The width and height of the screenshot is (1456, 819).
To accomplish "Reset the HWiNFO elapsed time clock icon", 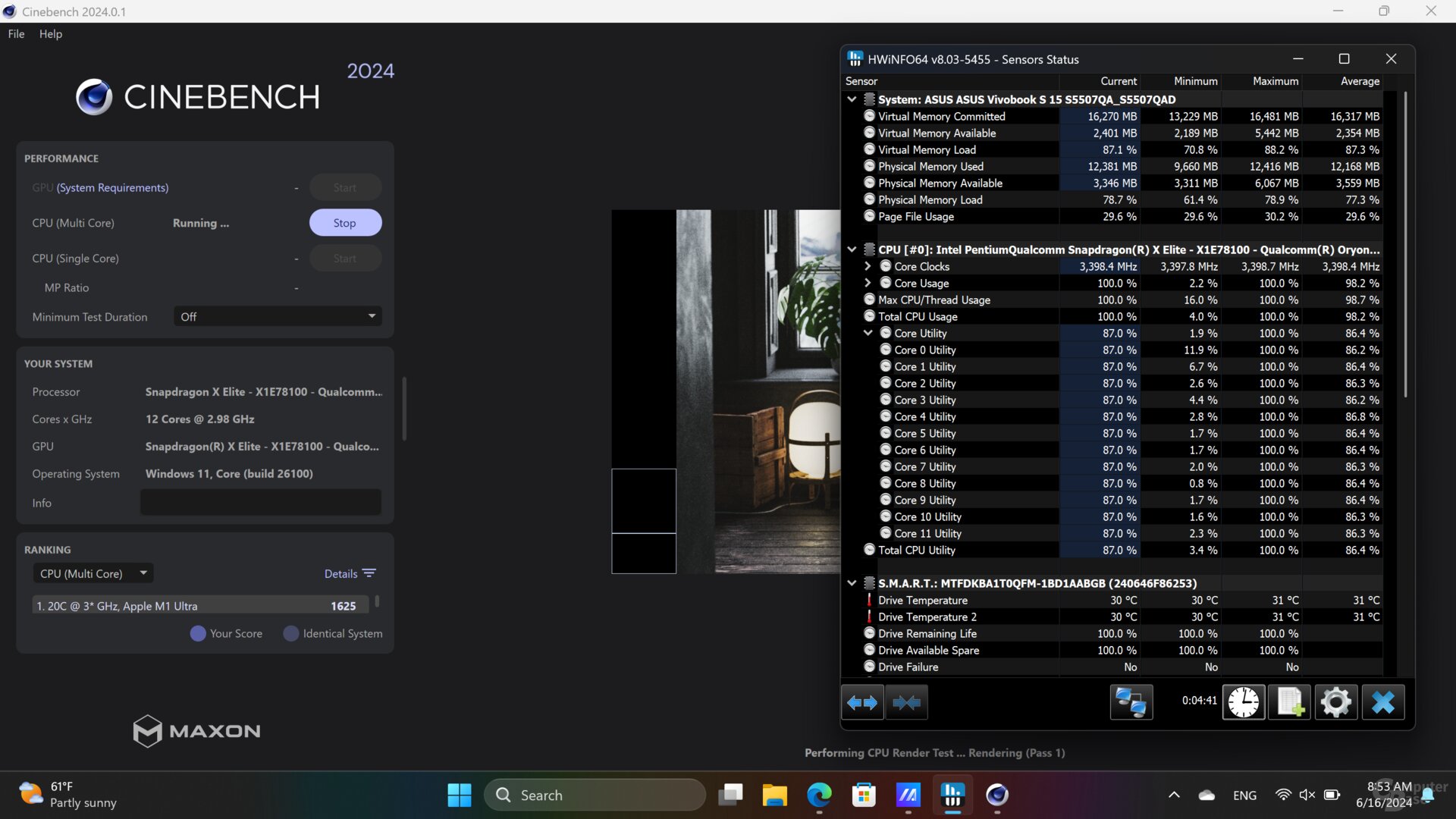I will tap(1244, 703).
